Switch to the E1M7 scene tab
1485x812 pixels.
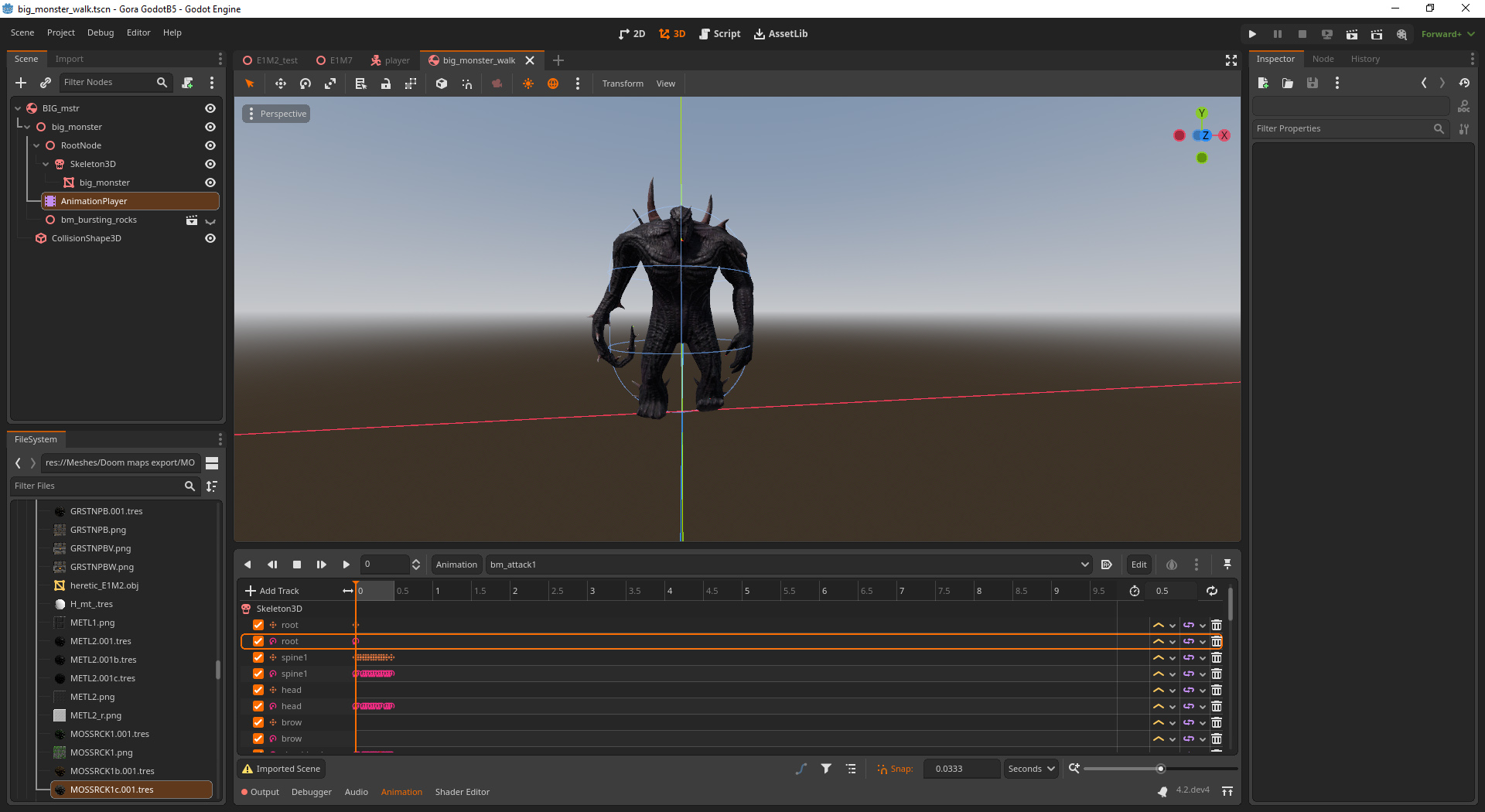tap(334, 60)
